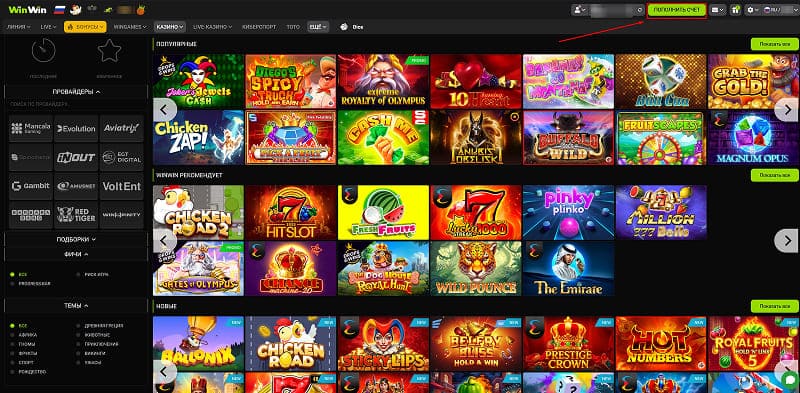Image resolution: width=800 pixels, height=393 pixels.
Task: Open the Chicken Road 2 game thumbnail
Action: click(198, 212)
